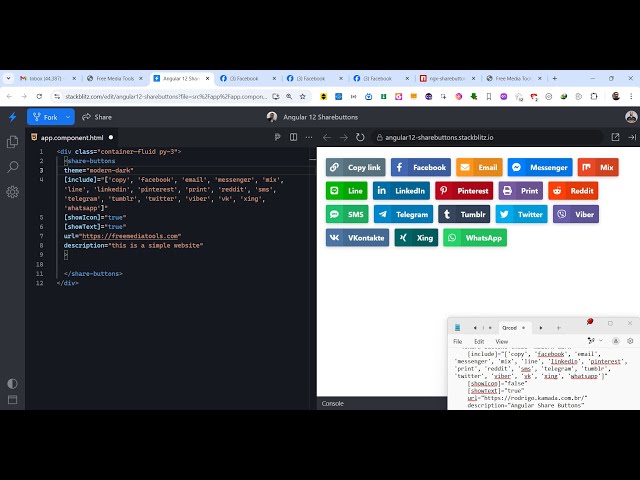Click the Pinterest share button

pyautogui.click(x=465, y=191)
